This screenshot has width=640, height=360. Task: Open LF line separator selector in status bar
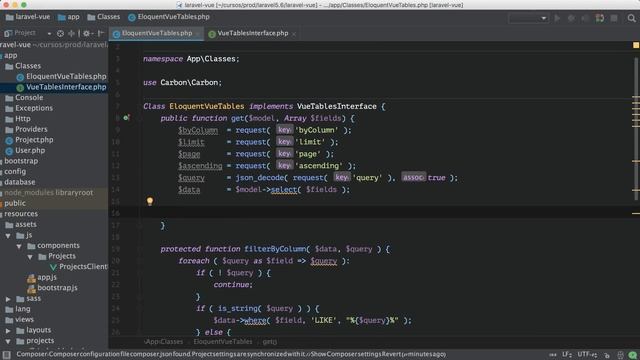point(567,354)
